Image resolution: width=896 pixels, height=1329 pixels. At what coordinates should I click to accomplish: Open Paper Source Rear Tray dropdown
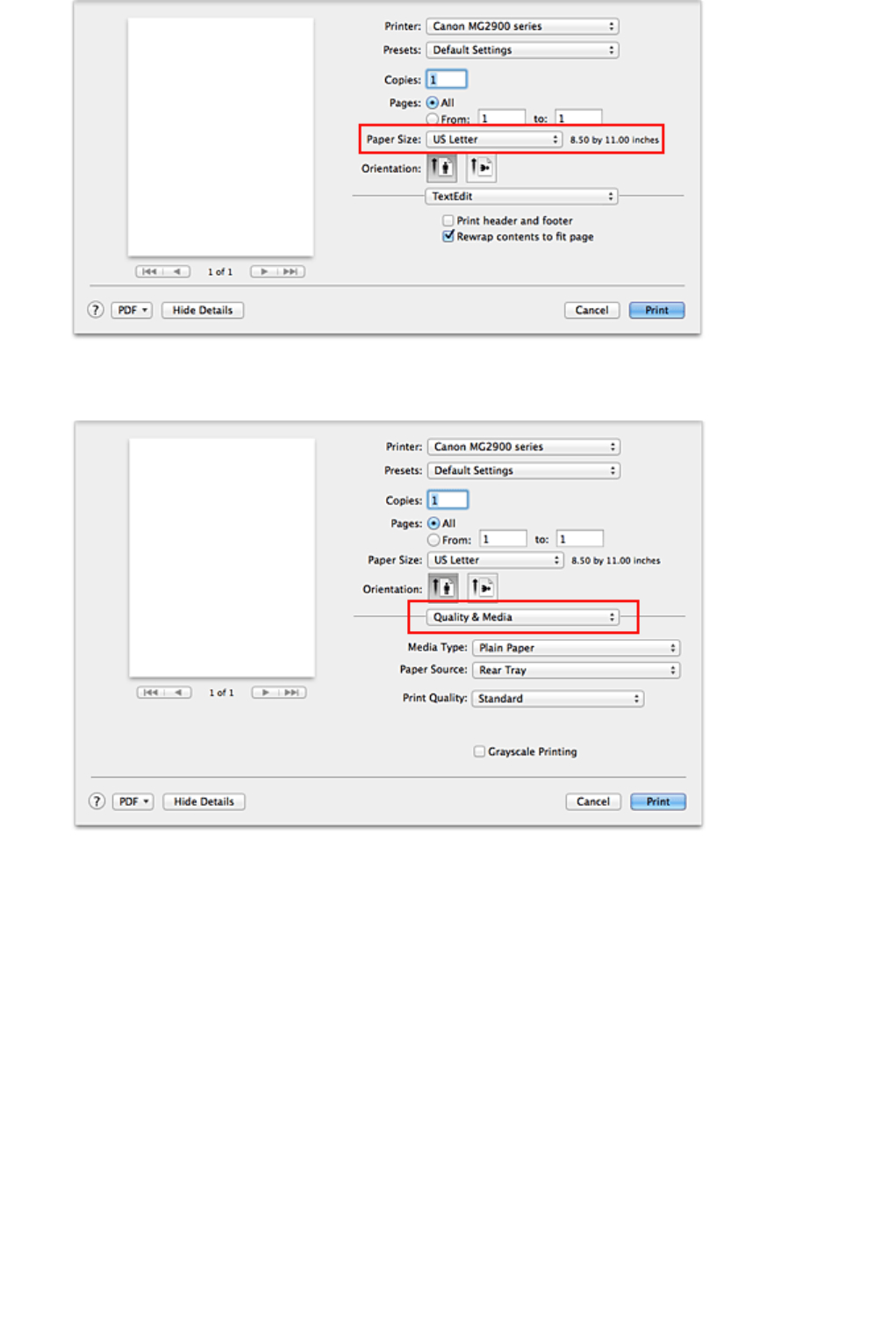coord(577,670)
